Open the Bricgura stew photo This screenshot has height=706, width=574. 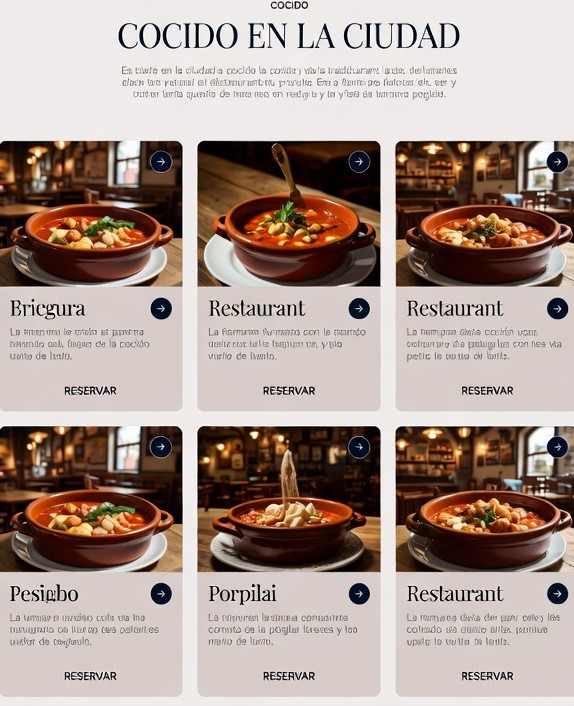point(91,213)
